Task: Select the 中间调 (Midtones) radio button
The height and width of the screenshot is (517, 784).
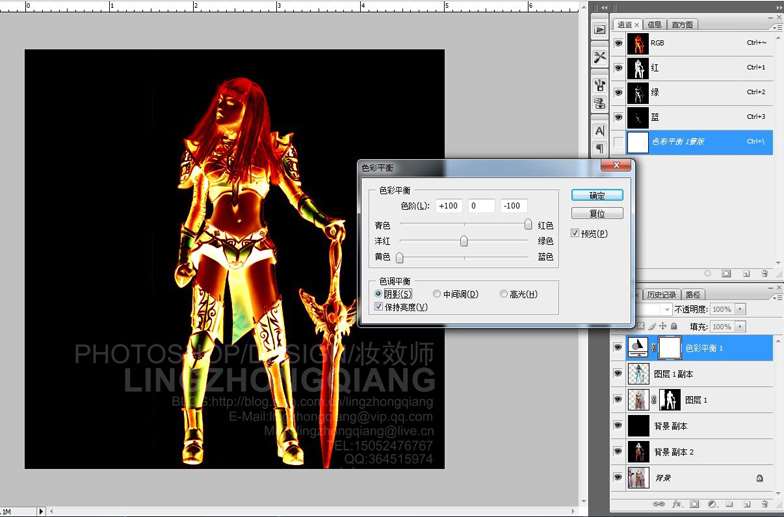Action: point(437,294)
